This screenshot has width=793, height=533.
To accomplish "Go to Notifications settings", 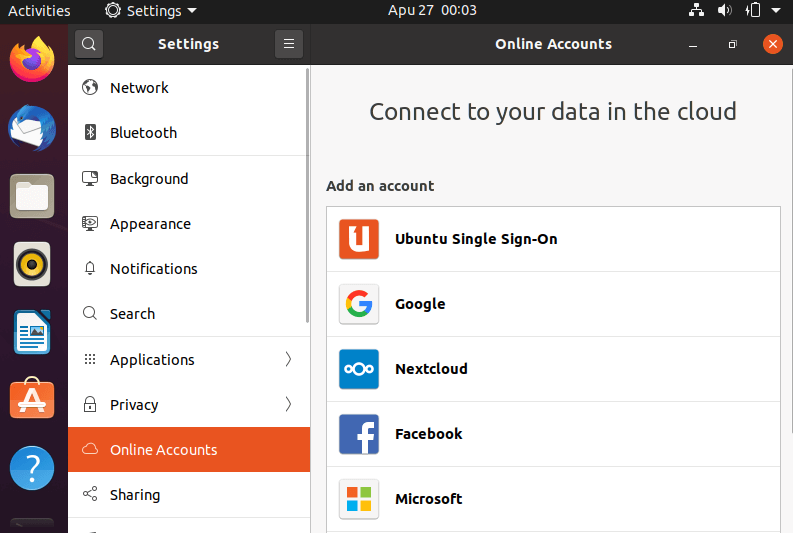I will pyautogui.click(x=153, y=269).
